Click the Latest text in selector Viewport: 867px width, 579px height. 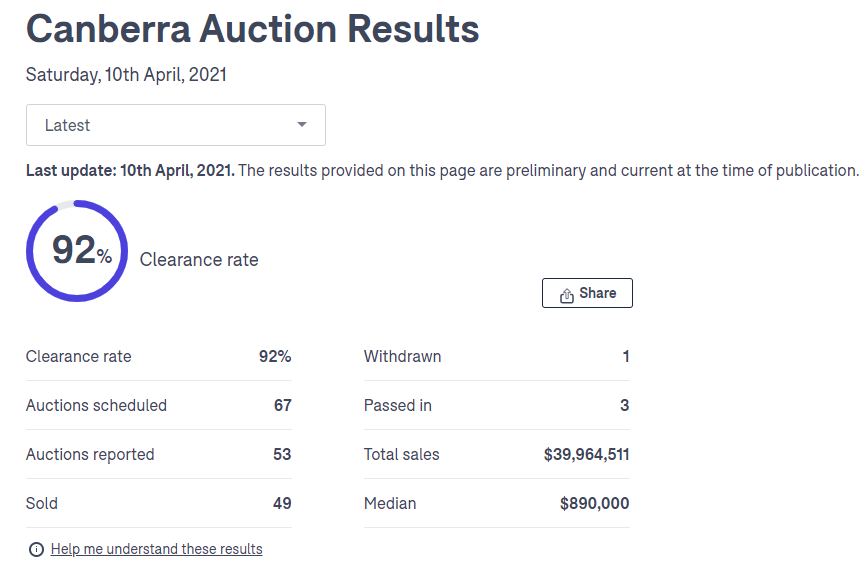(67, 126)
